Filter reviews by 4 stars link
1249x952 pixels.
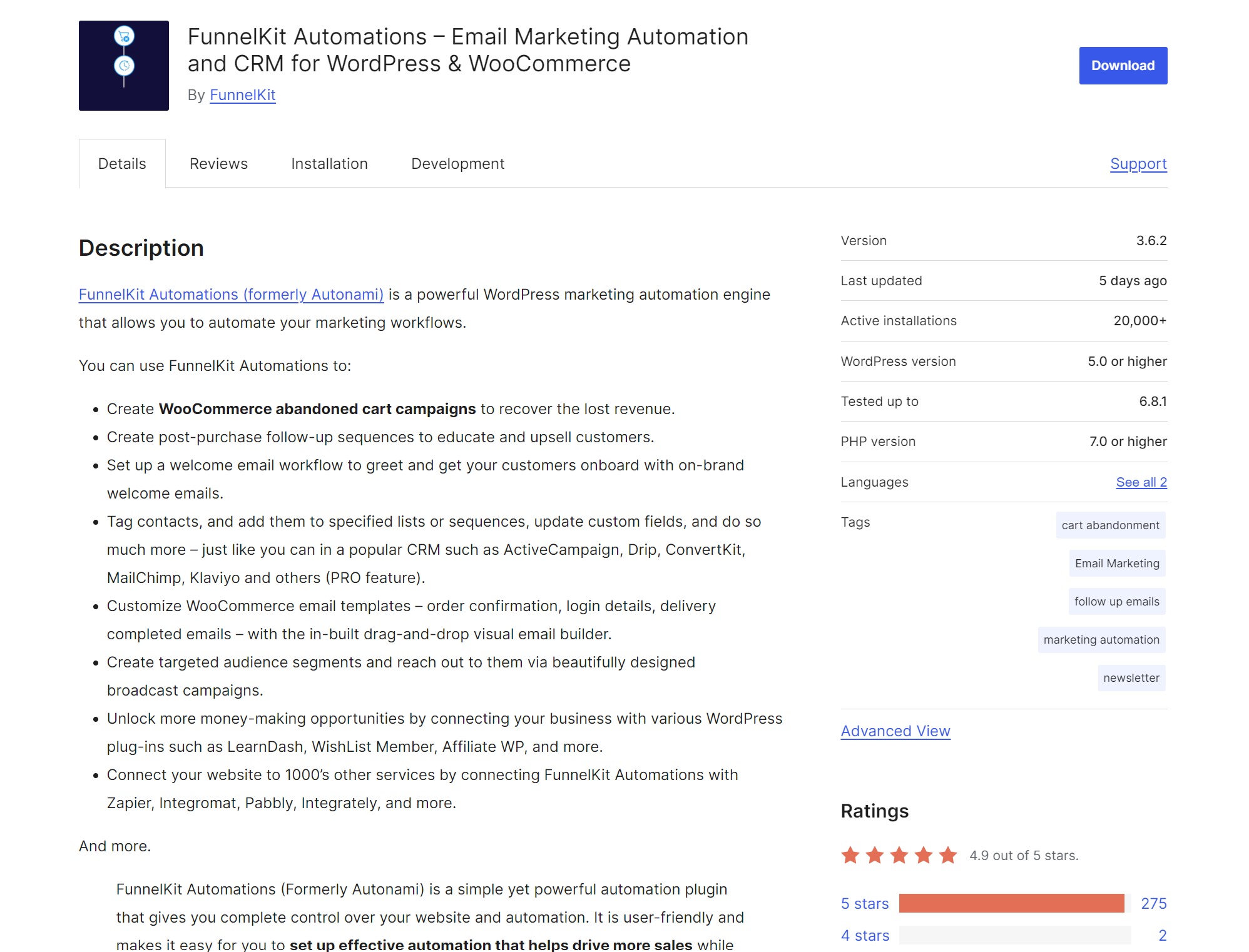[x=865, y=936]
